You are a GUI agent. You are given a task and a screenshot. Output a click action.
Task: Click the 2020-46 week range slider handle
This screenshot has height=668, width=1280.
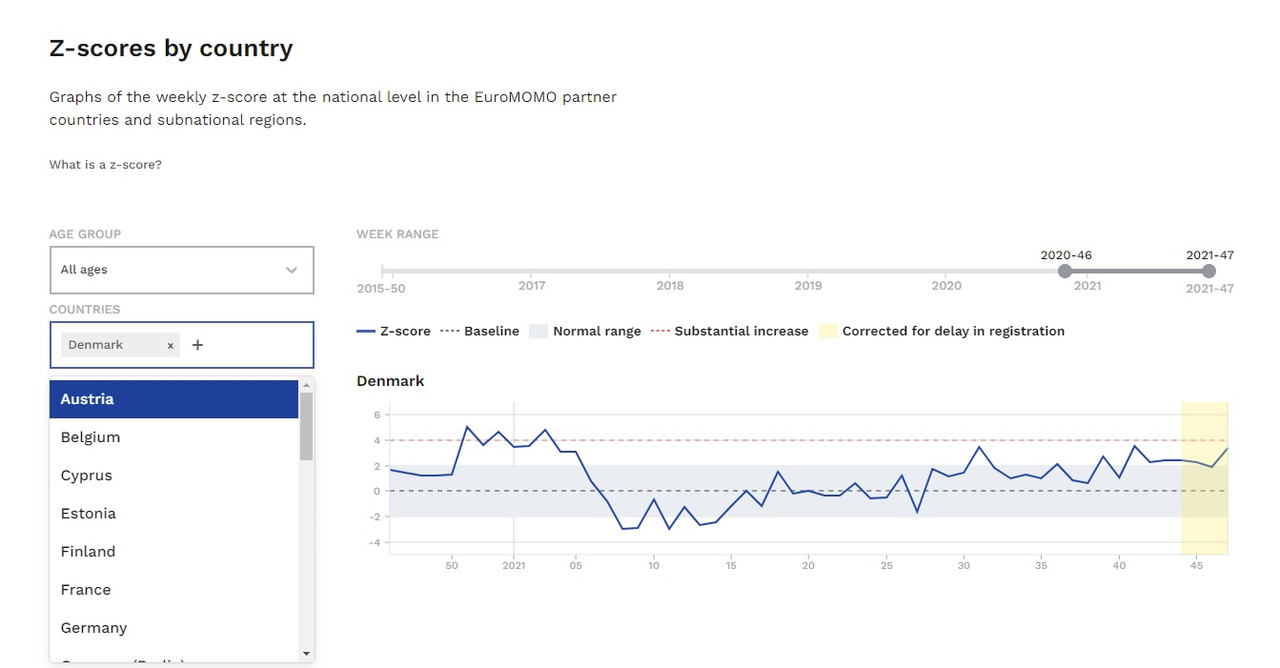(1065, 271)
